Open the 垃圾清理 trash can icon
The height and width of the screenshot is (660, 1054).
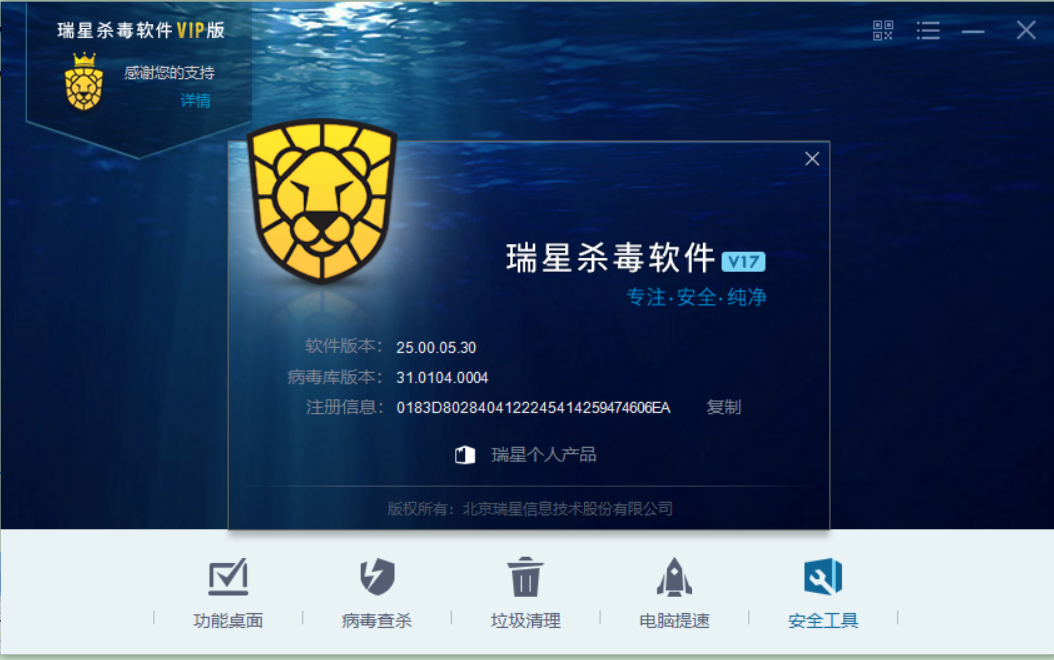pos(525,577)
